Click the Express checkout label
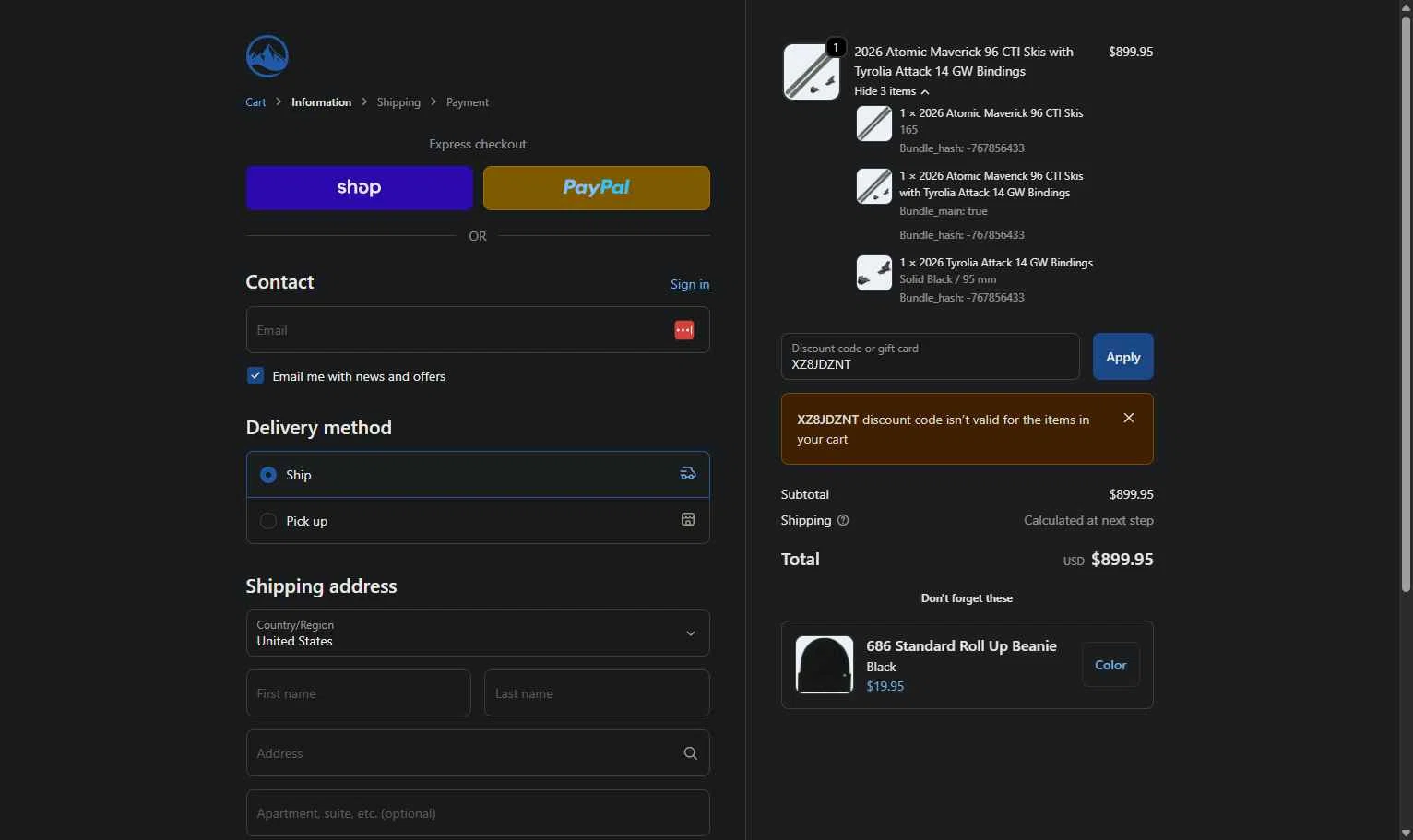Screen dimensions: 1413x840 pos(478,145)
